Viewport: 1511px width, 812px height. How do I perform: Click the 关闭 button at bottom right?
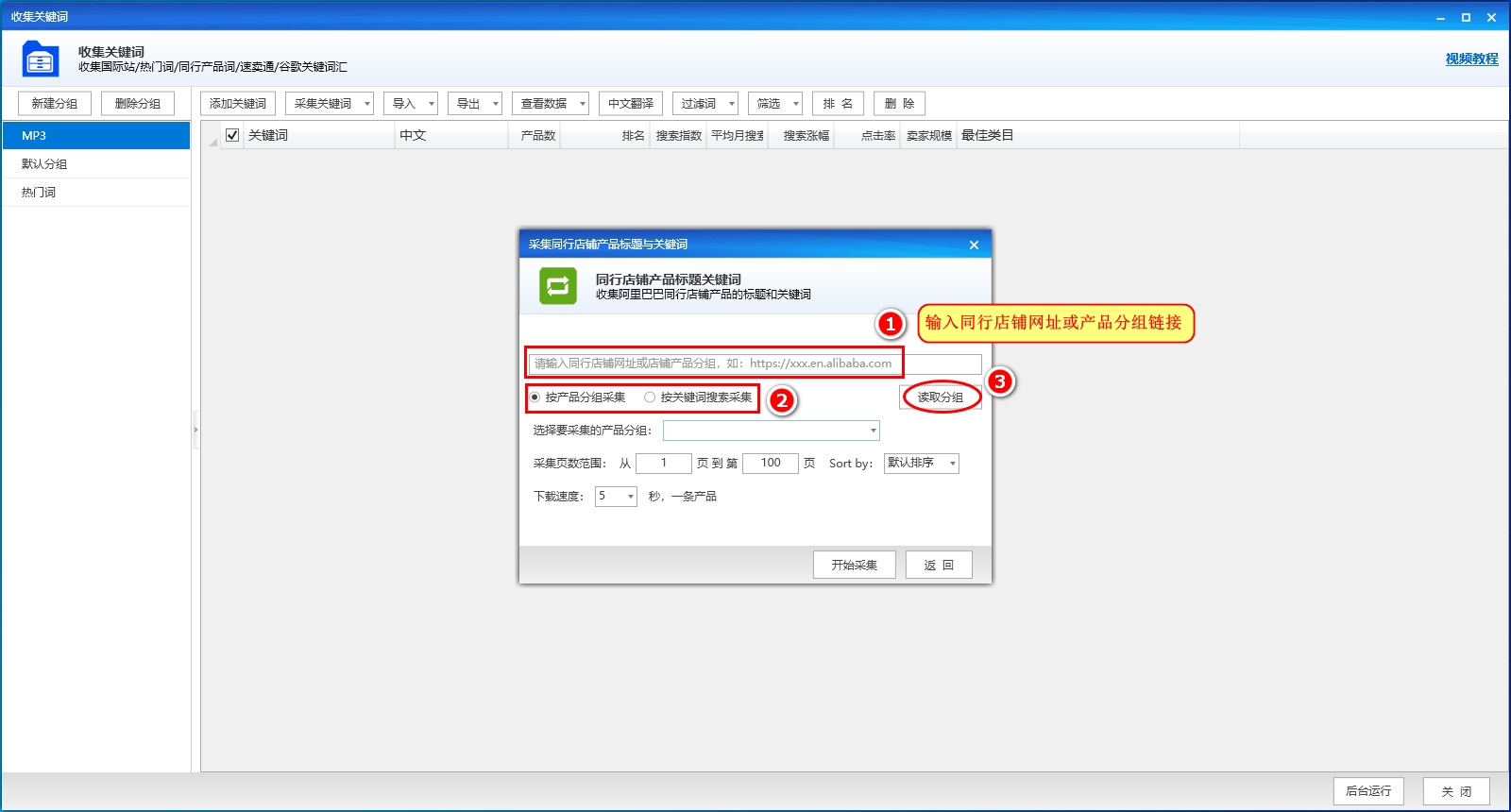tap(1456, 791)
